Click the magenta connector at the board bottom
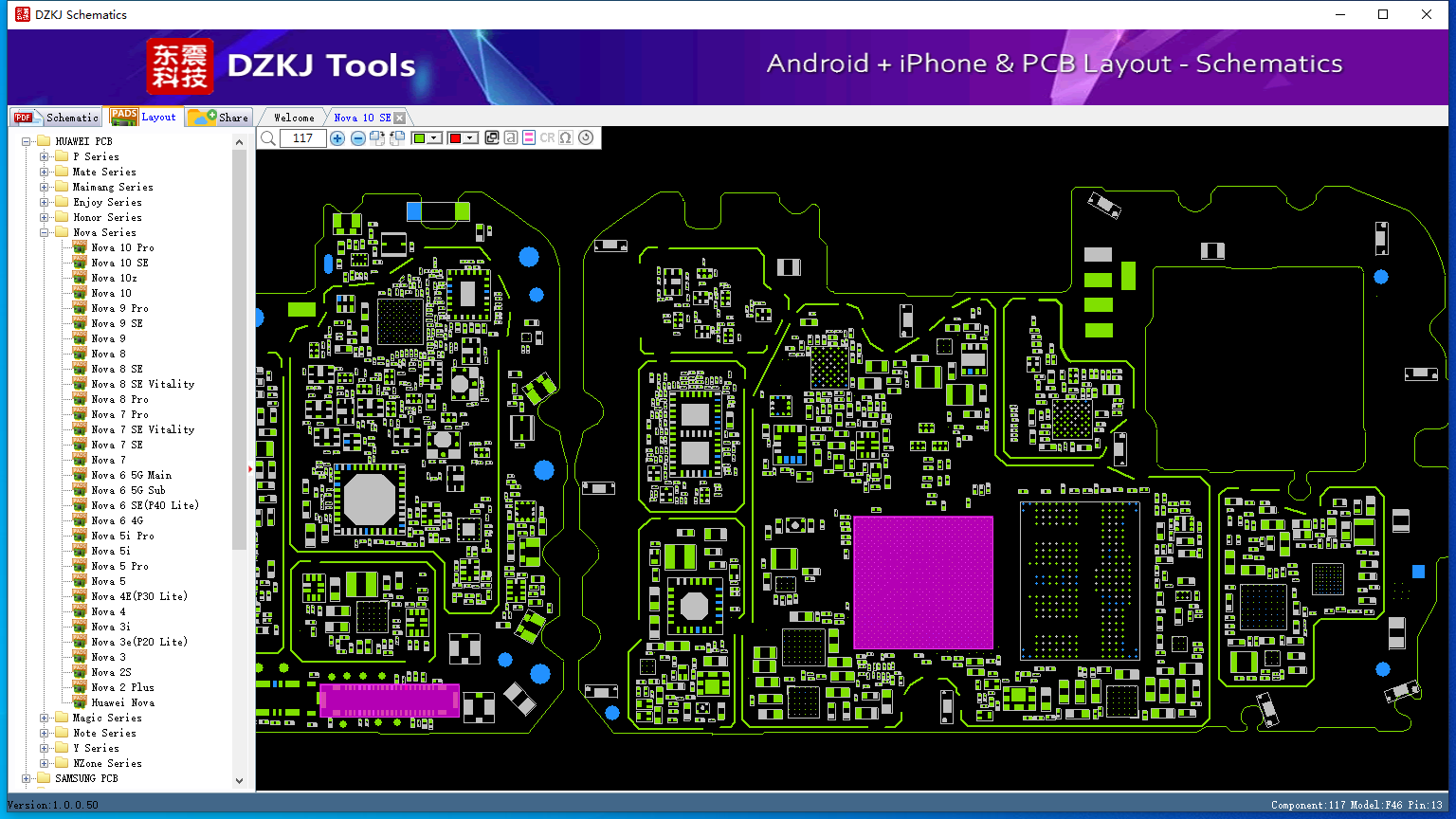 390,701
